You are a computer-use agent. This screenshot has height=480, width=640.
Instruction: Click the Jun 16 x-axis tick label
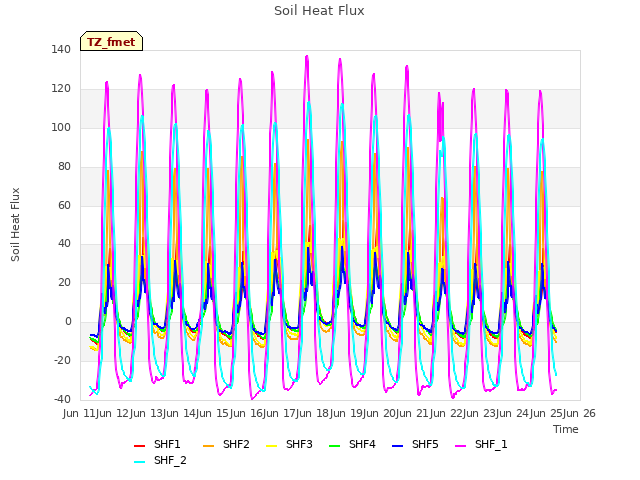point(247,413)
